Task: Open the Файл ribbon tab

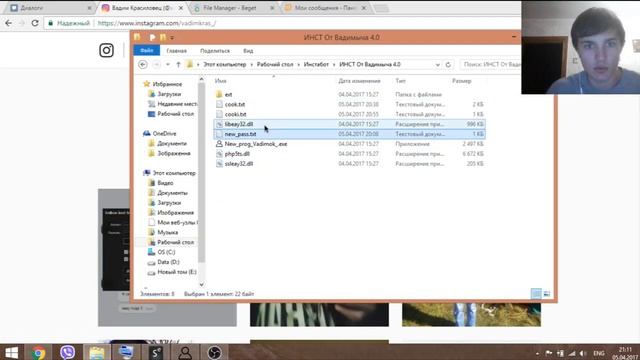Action: pyautogui.click(x=147, y=51)
